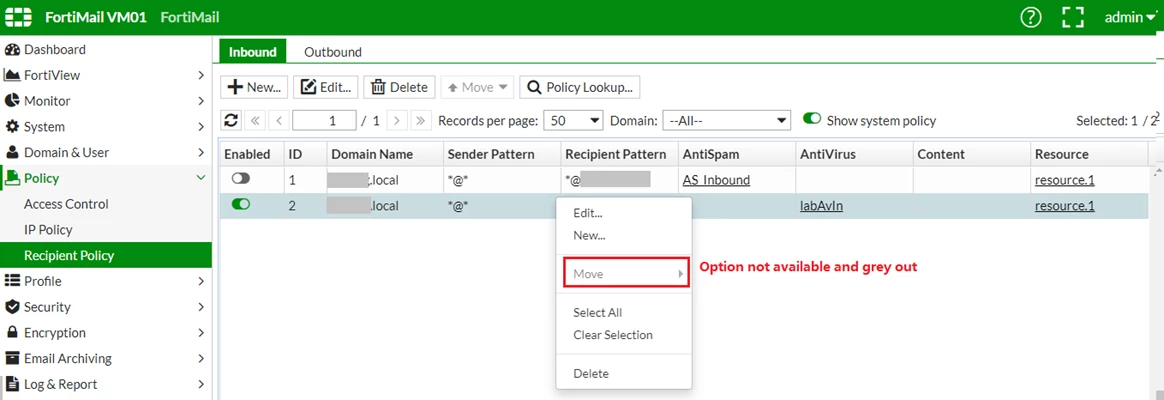This screenshot has height=400, width=1164.
Task: Open the Domain filter dropdown
Action: pyautogui.click(x=726, y=120)
